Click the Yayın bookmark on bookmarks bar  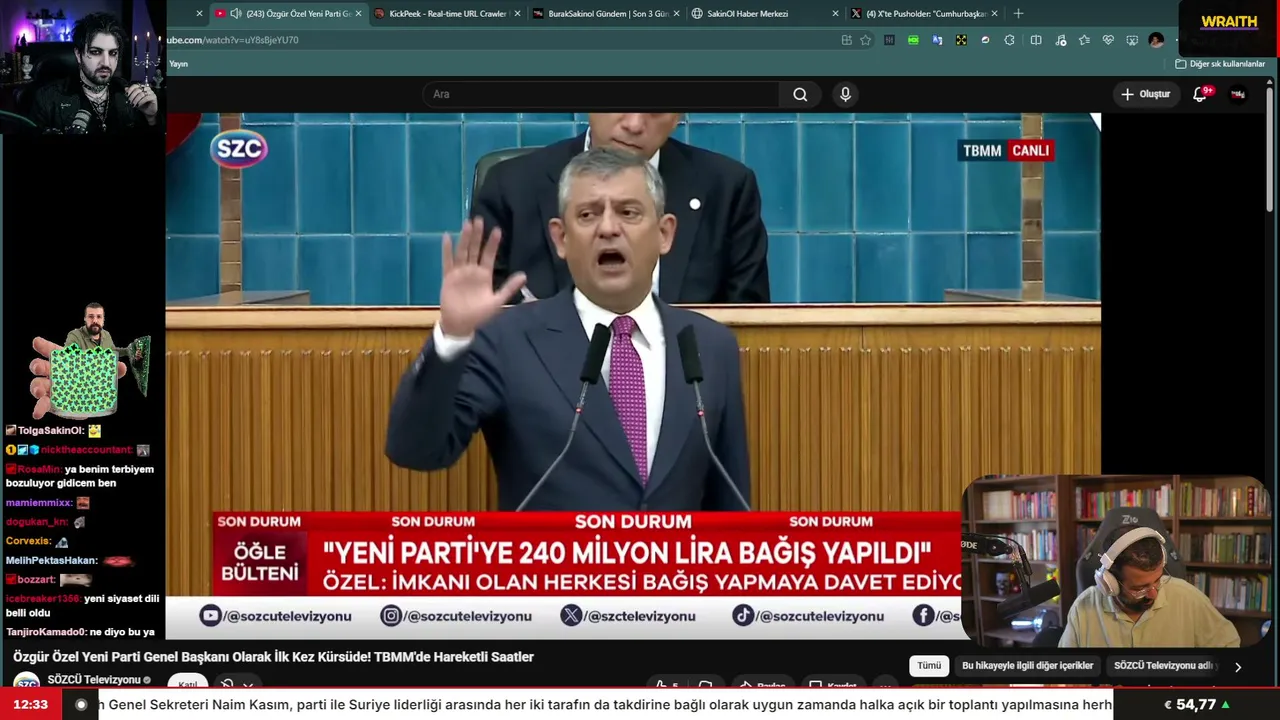pyautogui.click(x=178, y=64)
